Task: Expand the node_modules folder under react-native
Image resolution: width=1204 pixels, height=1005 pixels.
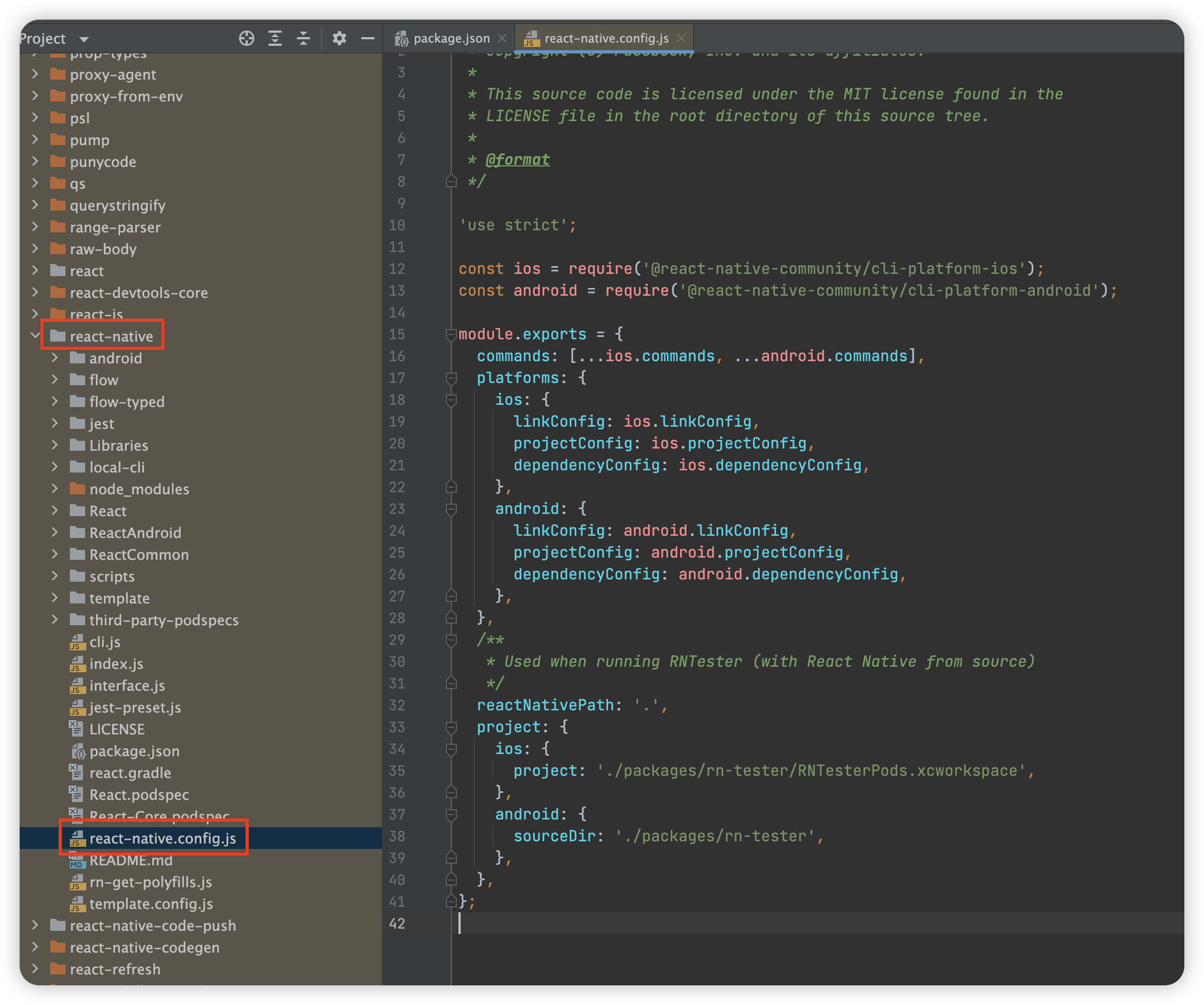Action: [x=55, y=489]
